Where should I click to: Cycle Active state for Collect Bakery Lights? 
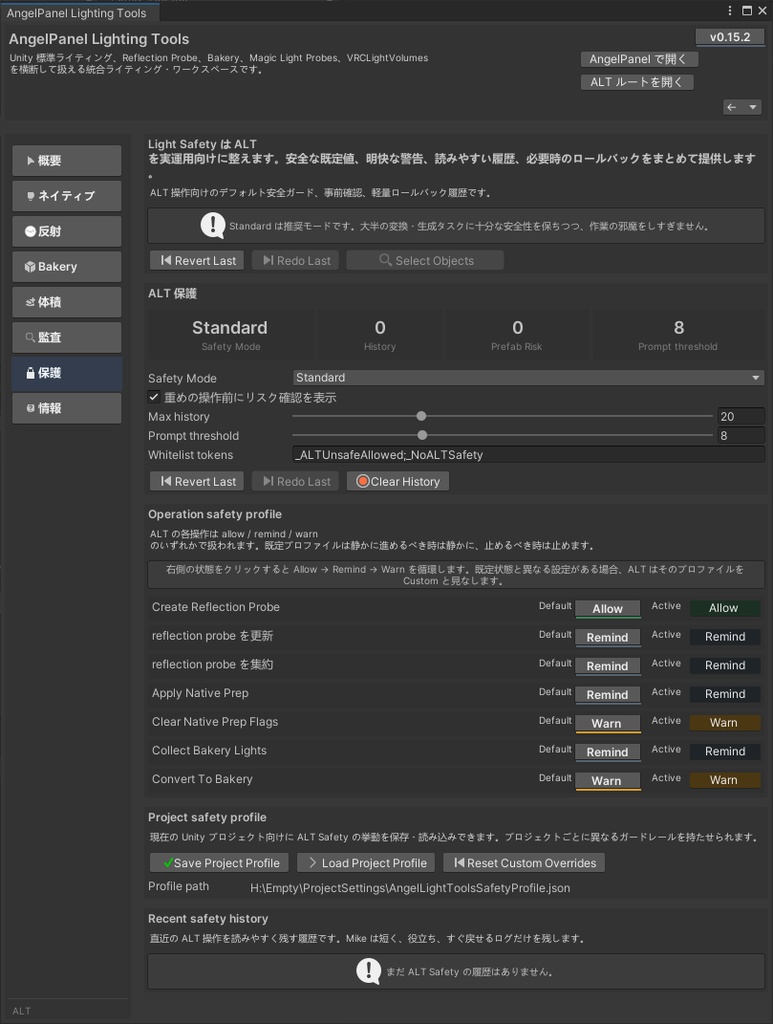tap(725, 752)
